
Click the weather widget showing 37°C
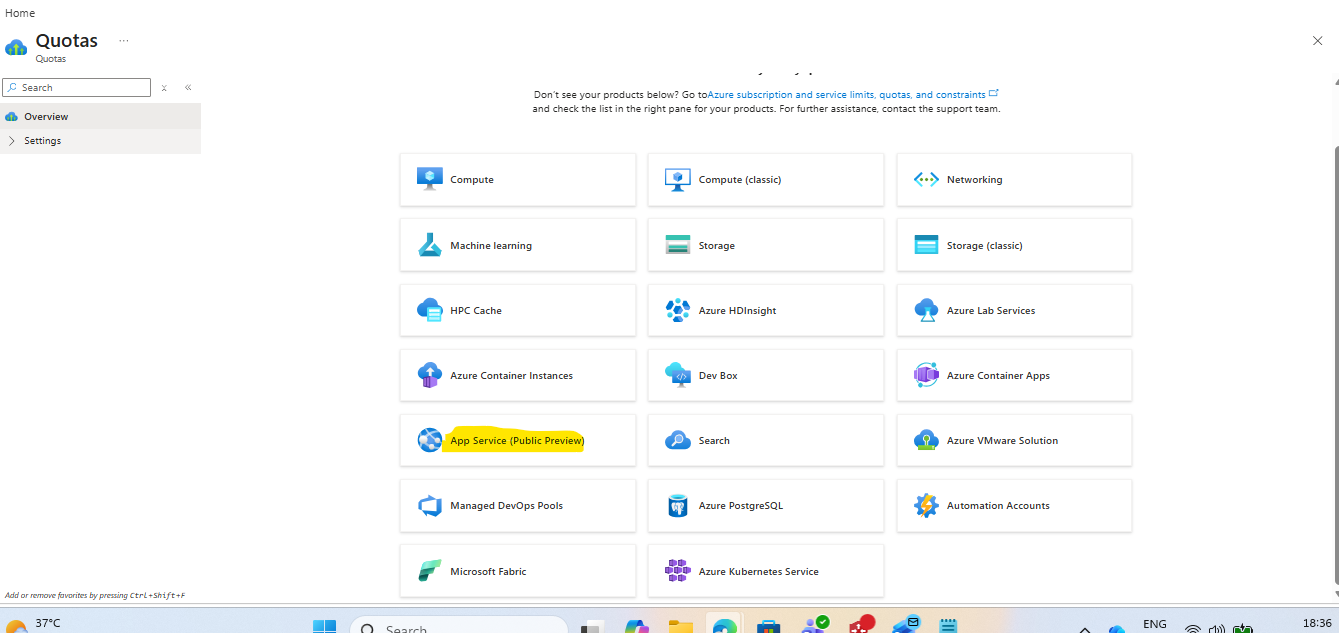pos(32,624)
